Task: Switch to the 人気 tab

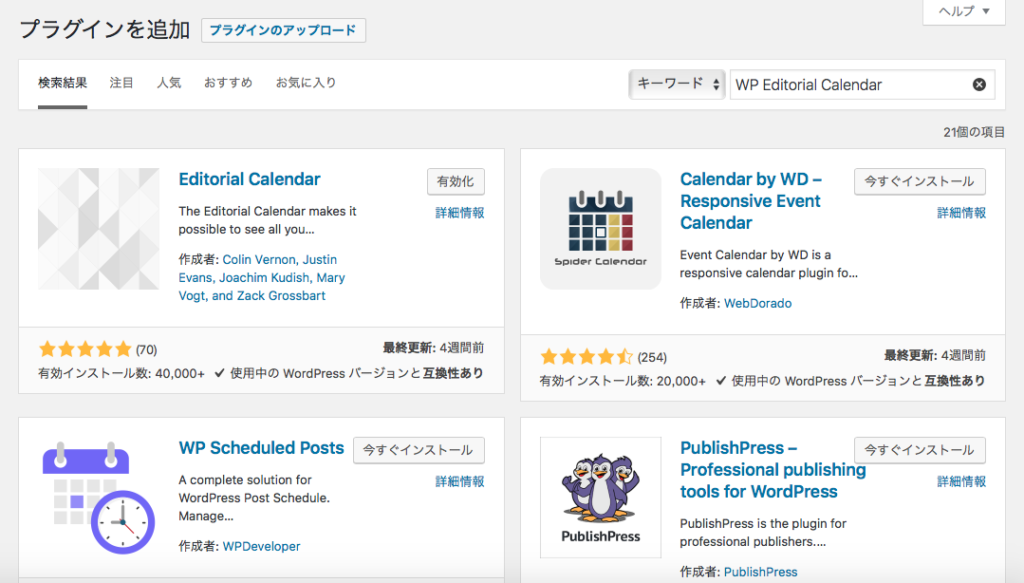Action: (169, 83)
